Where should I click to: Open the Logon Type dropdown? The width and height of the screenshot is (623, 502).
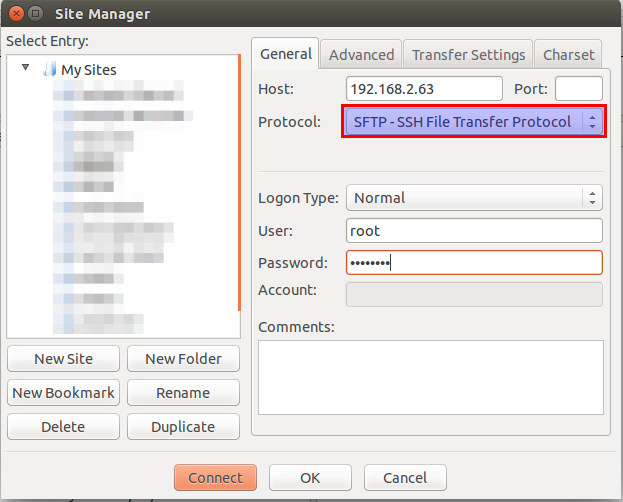(x=474, y=198)
